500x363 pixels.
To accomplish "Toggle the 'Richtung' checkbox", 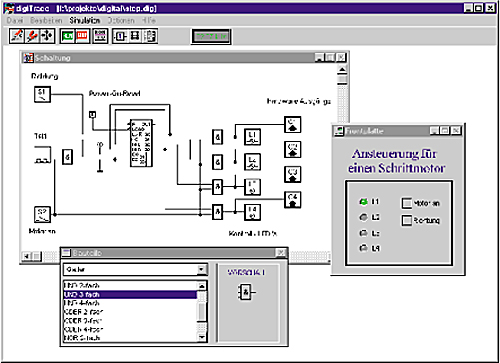I will click(407, 220).
